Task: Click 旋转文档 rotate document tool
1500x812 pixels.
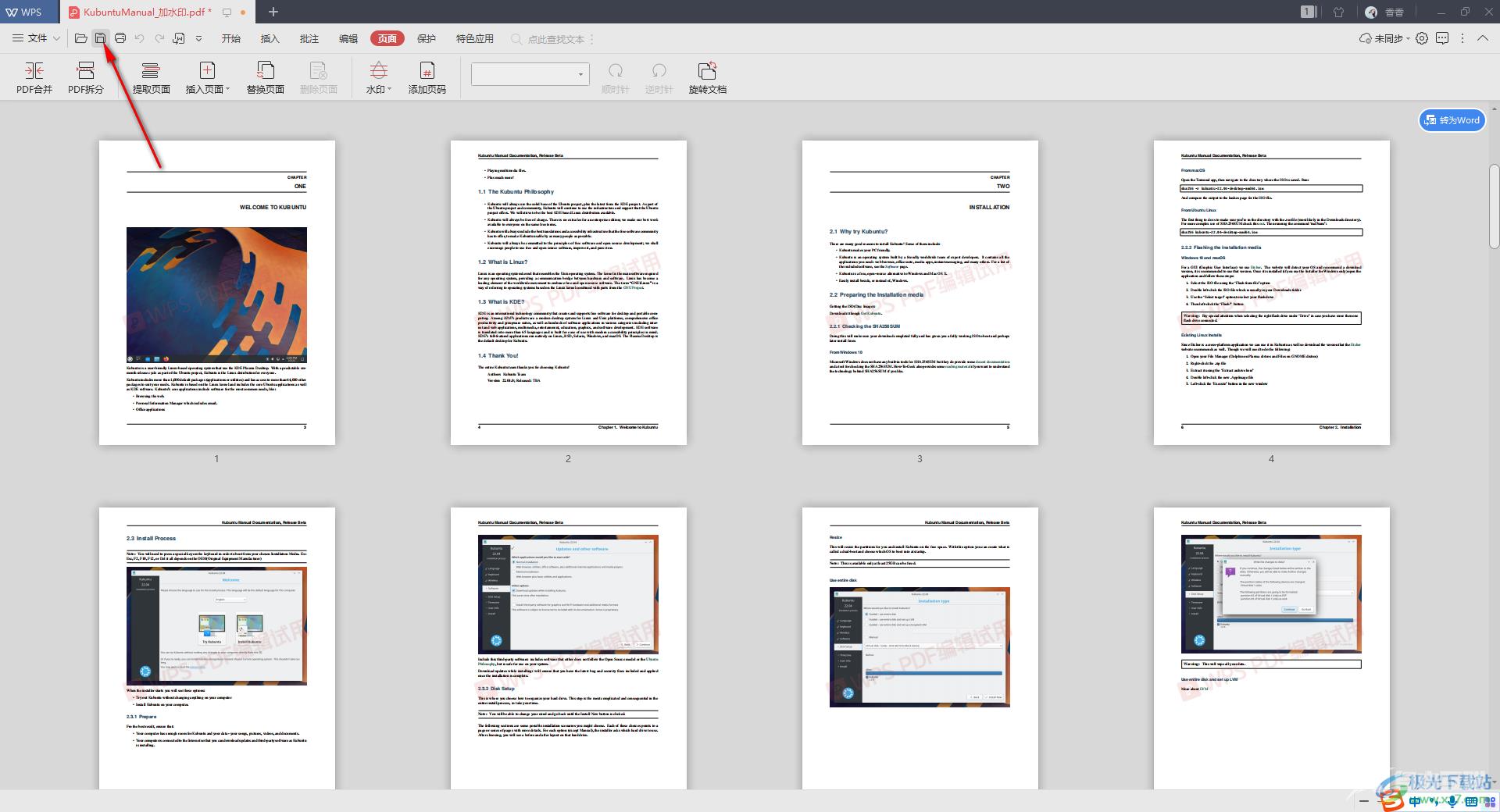Action: 708,78
